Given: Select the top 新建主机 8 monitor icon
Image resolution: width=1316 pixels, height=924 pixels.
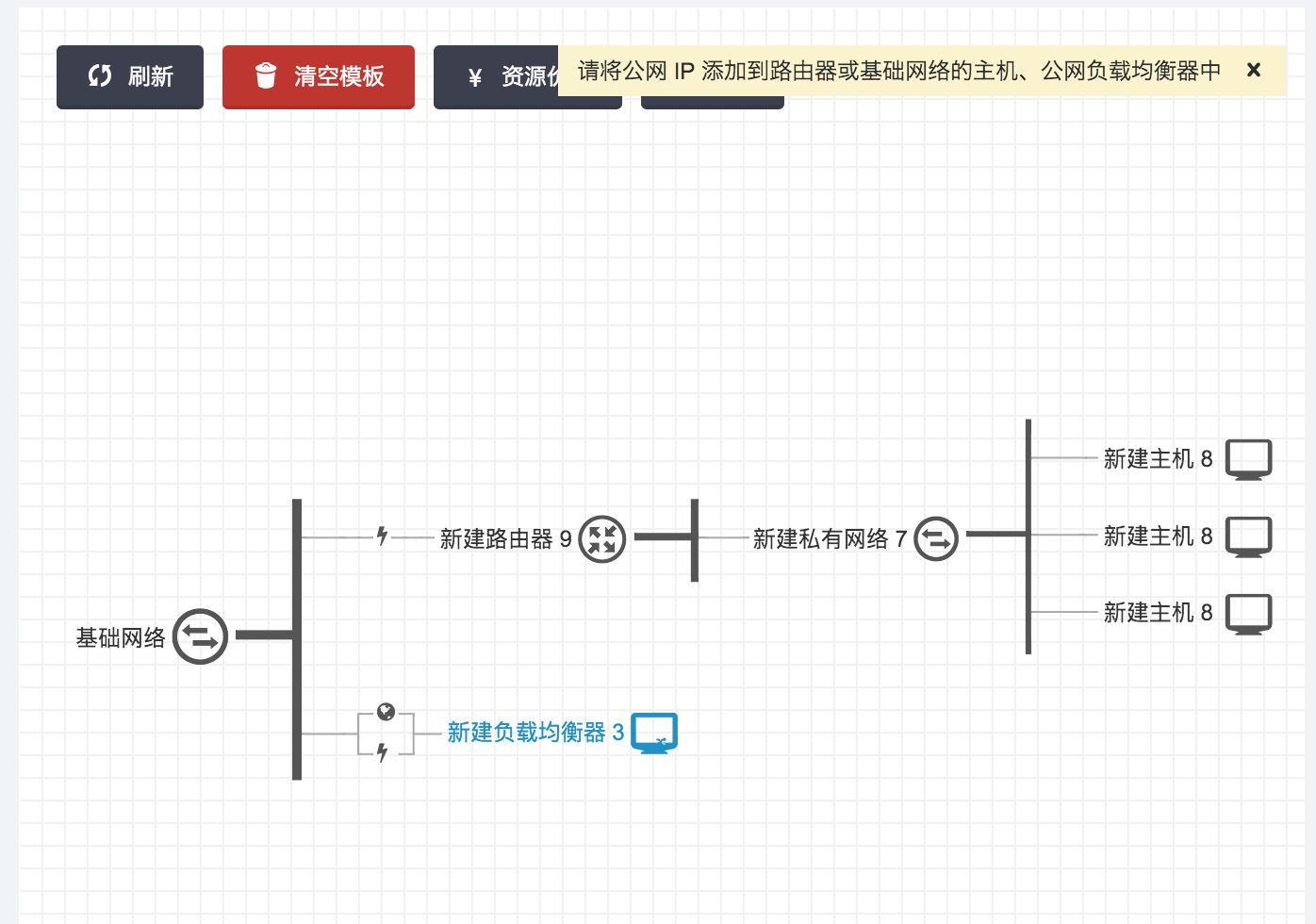Looking at the screenshot, I should pos(1248,459).
